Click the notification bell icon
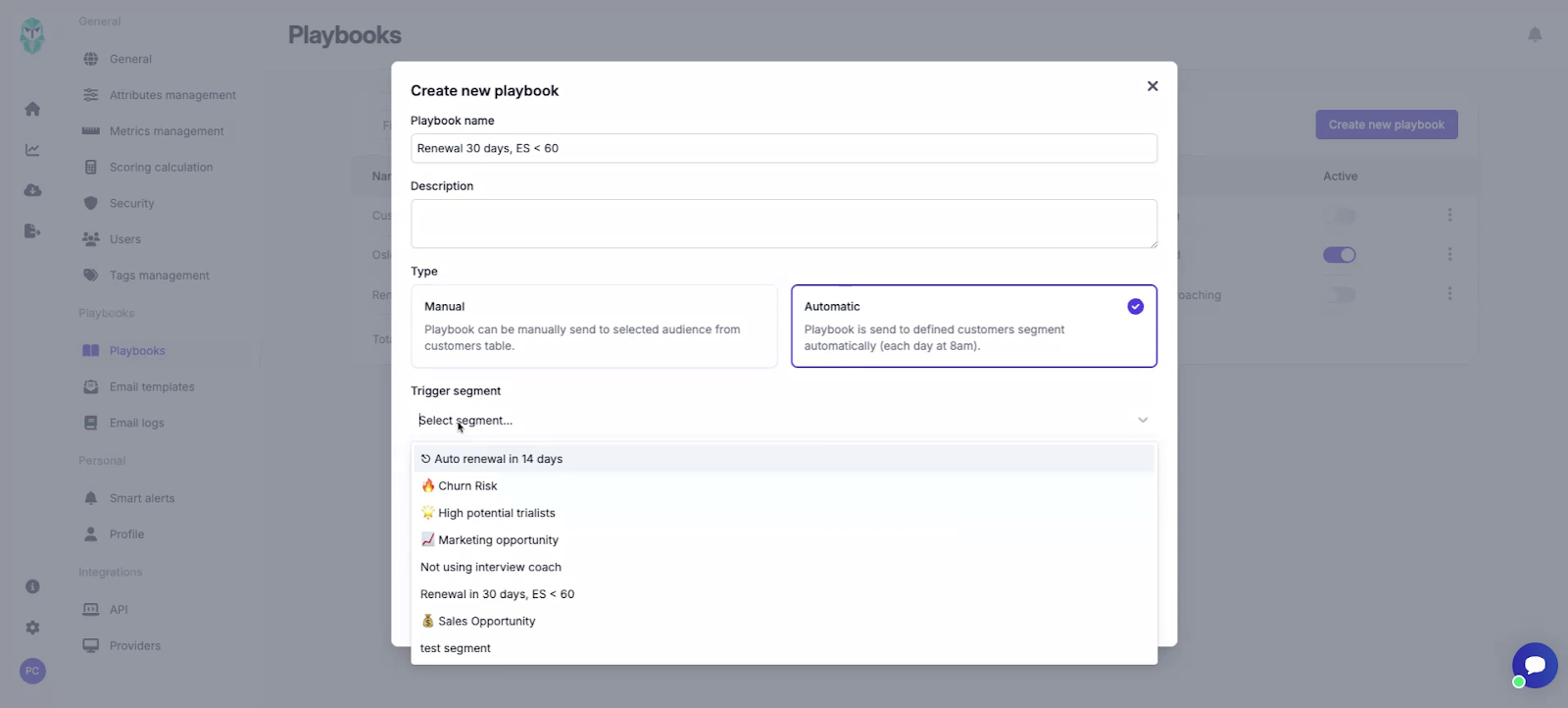The image size is (1568, 708). point(1535,34)
